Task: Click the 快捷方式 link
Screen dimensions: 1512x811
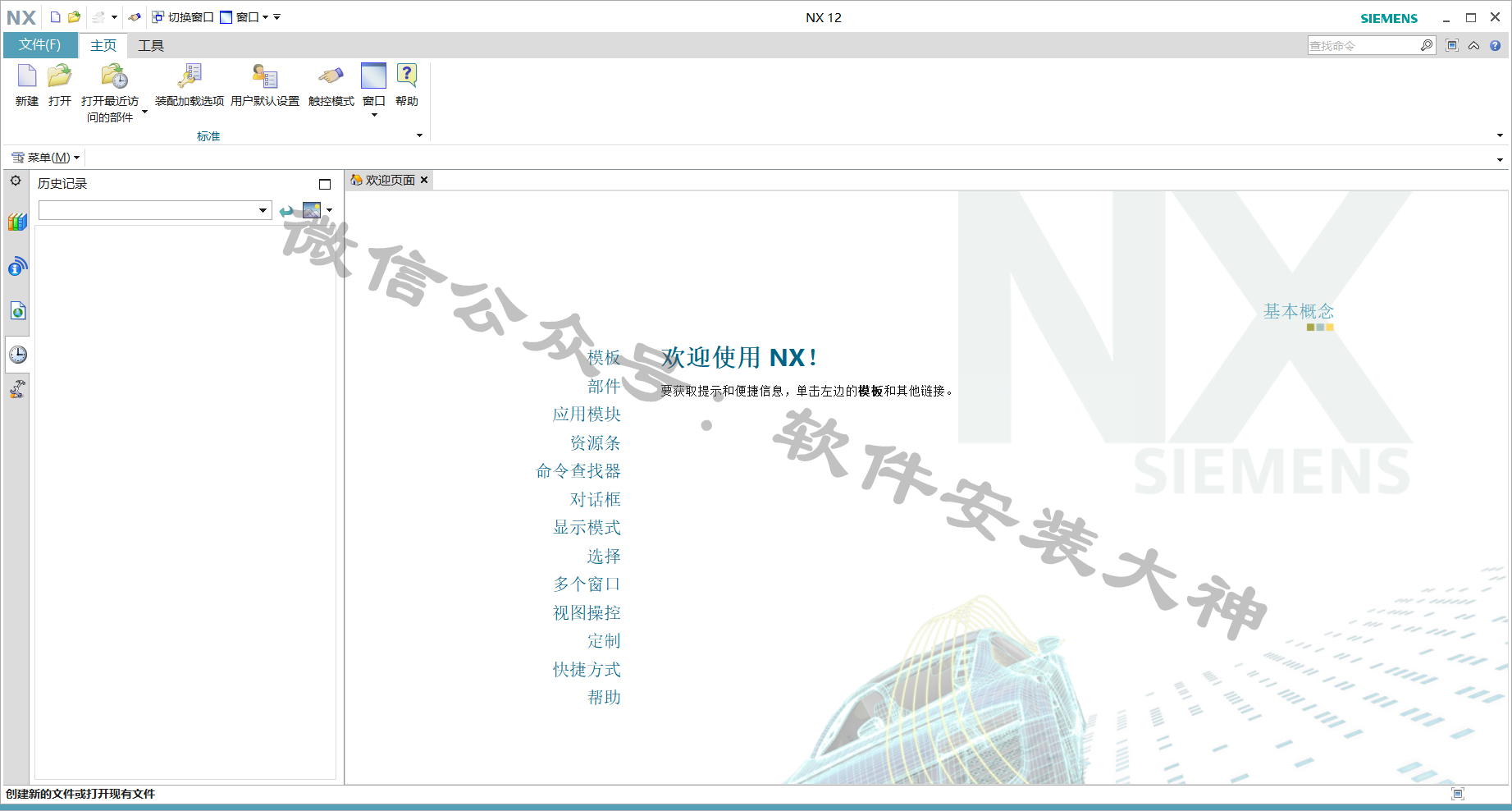Action: pos(587,670)
